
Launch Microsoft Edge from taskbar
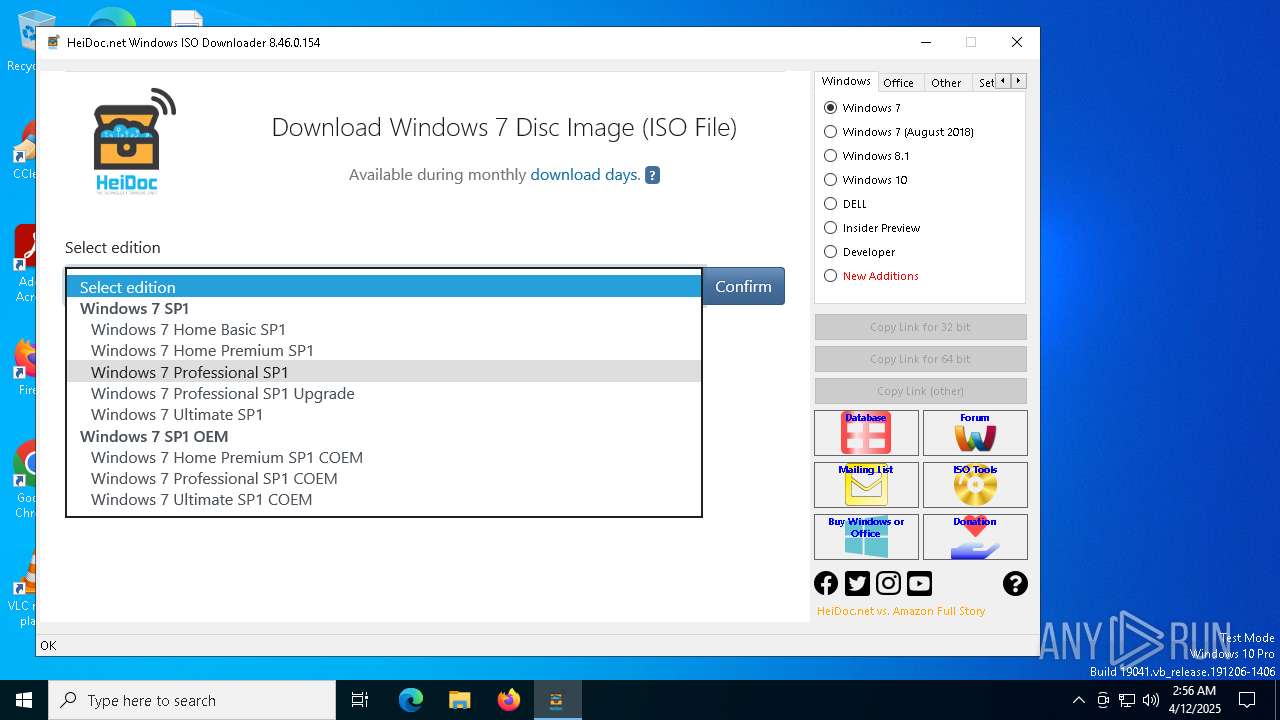point(411,700)
